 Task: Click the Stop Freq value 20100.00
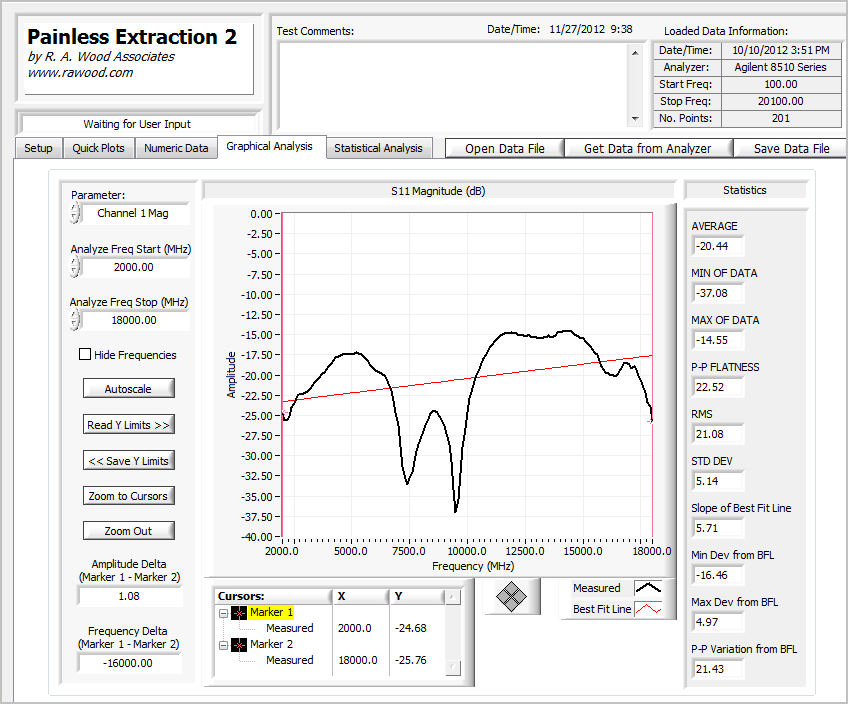point(780,102)
